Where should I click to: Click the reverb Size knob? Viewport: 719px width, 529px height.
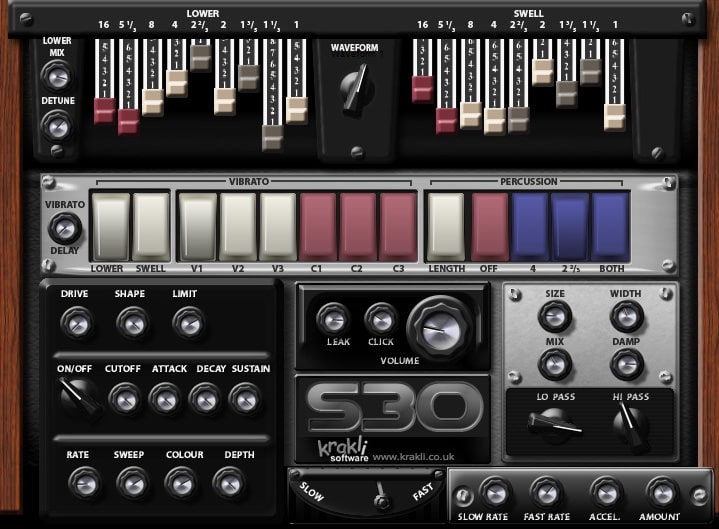[x=554, y=317]
